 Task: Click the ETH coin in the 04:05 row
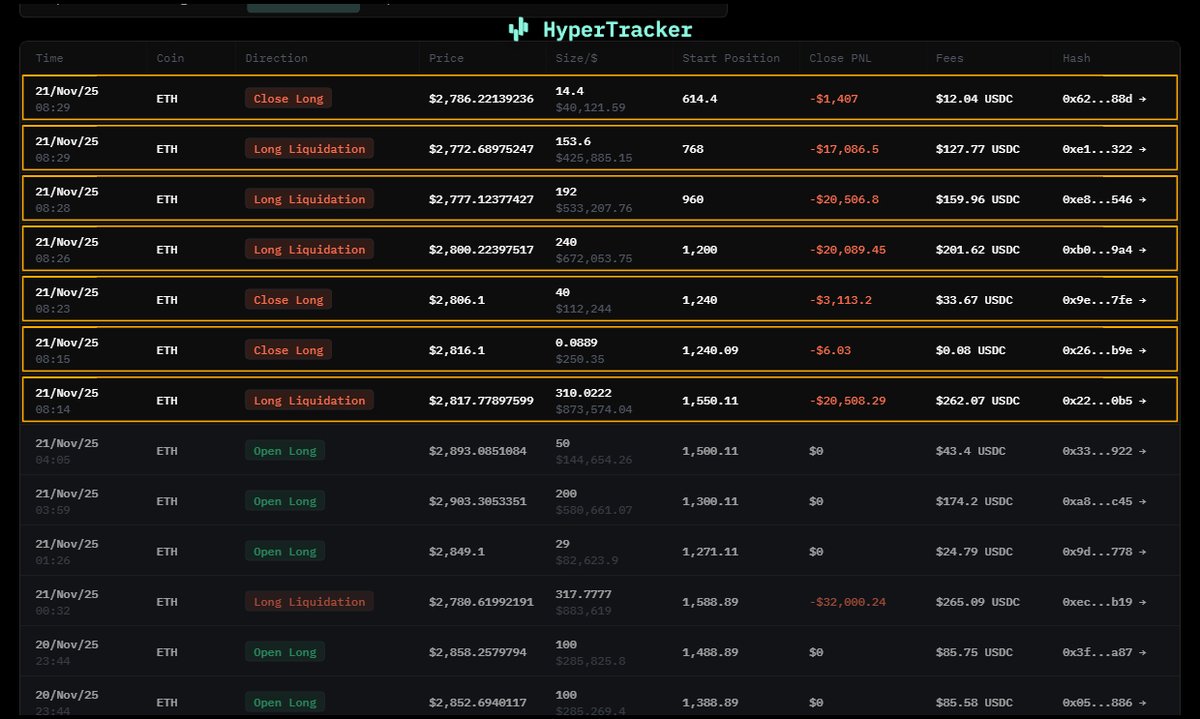click(x=167, y=451)
